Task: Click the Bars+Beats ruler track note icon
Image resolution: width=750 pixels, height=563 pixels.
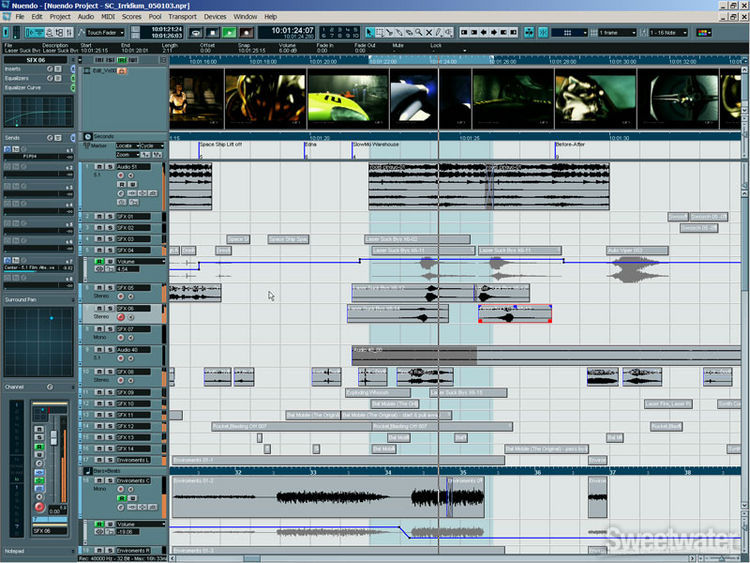Action: [x=86, y=470]
